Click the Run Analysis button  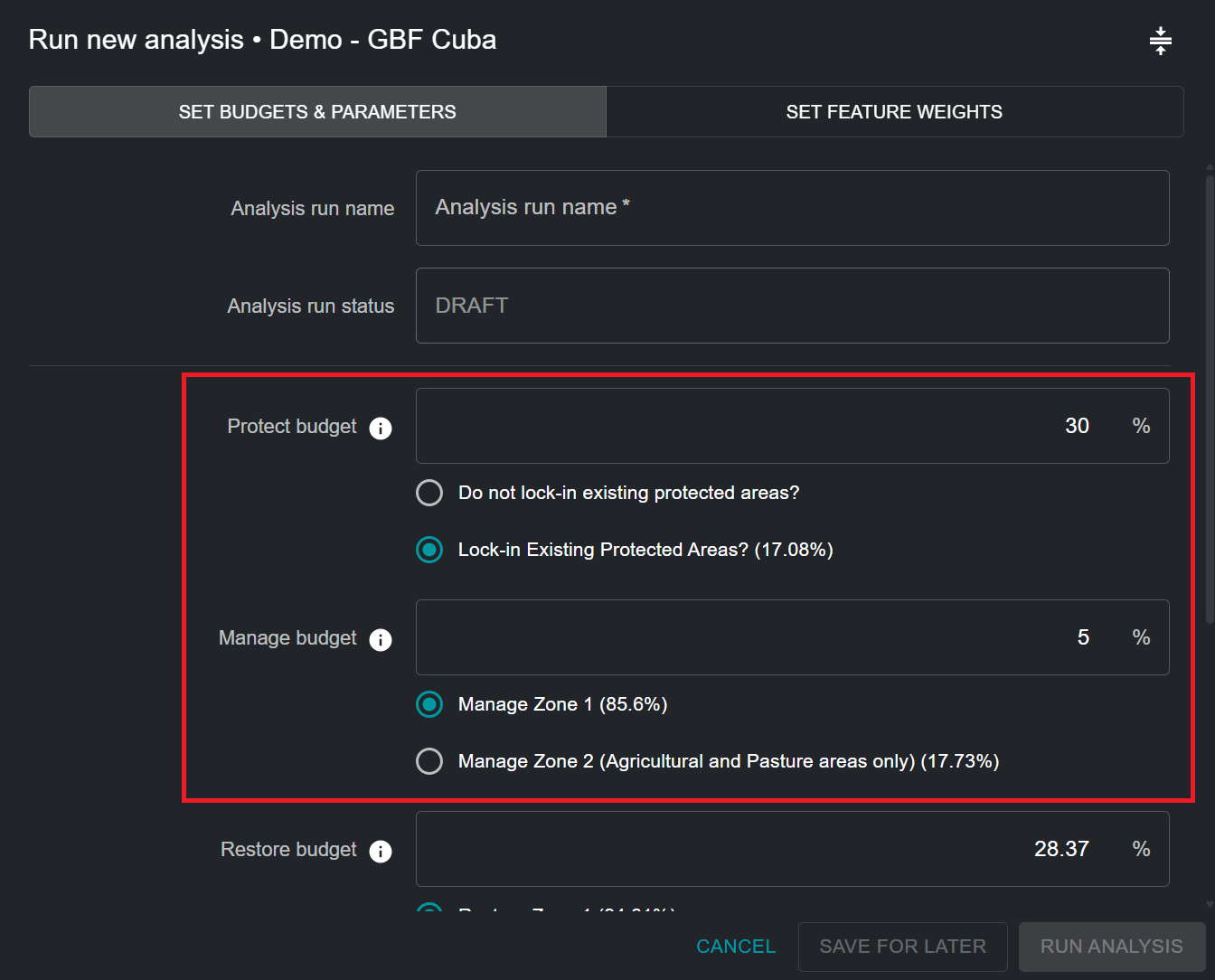pyautogui.click(x=1111, y=947)
